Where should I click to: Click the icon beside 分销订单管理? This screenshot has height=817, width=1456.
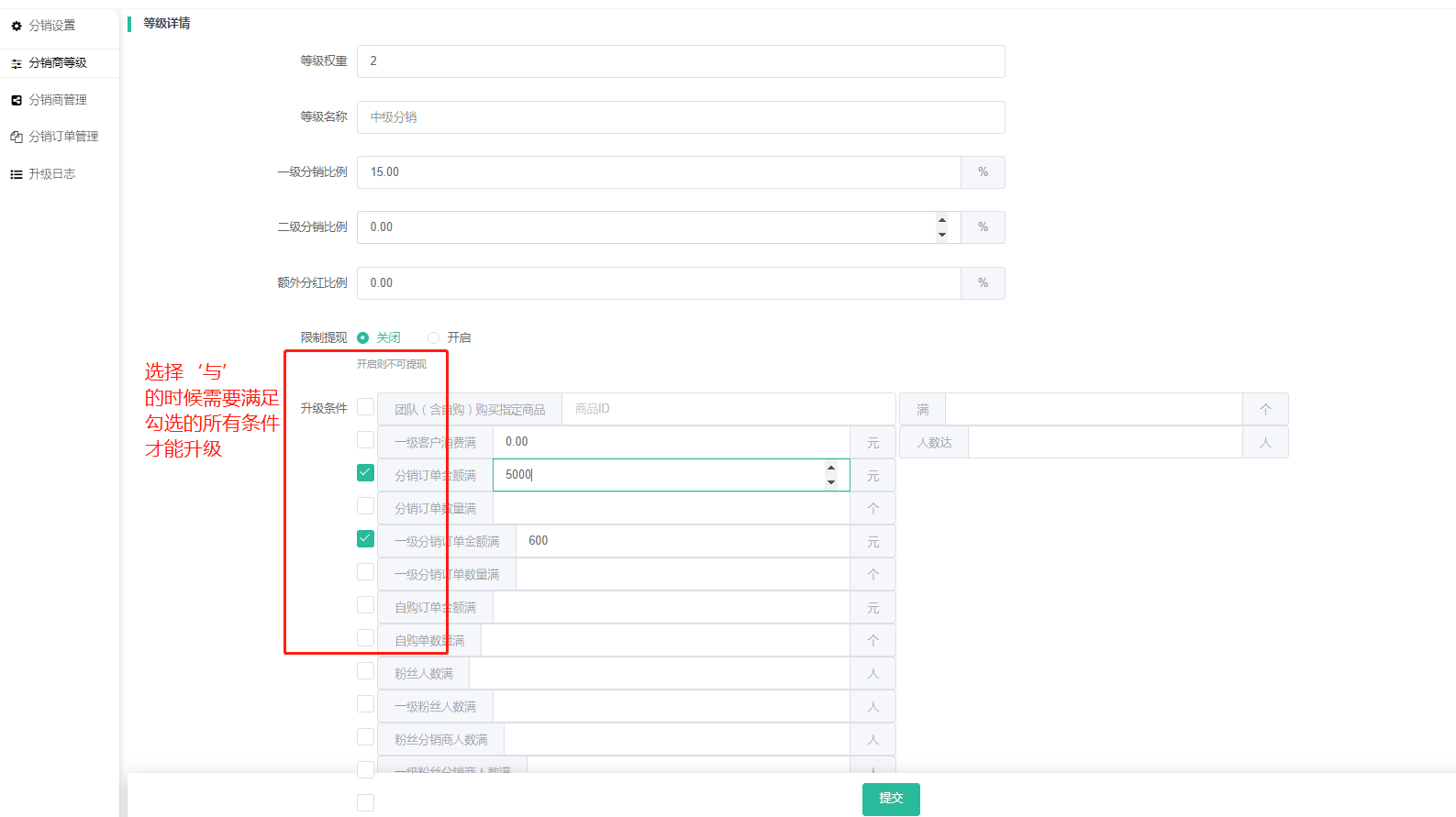click(x=17, y=137)
